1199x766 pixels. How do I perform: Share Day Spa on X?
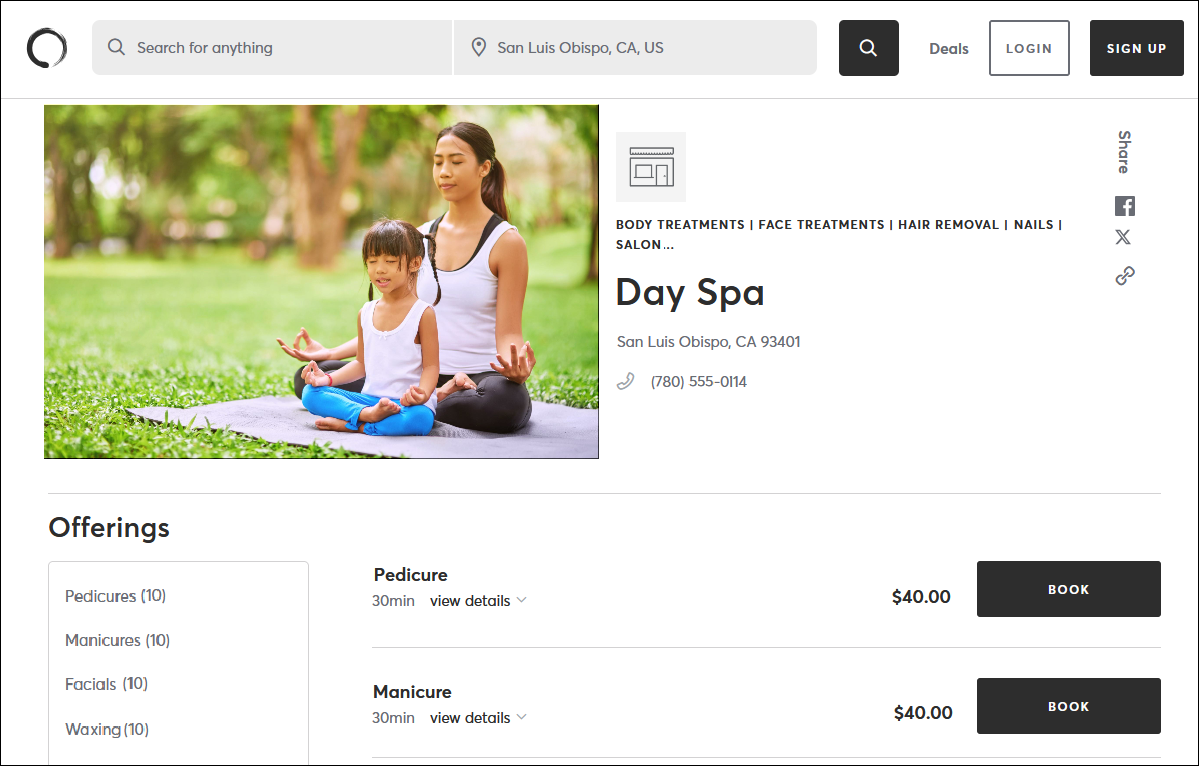(x=1123, y=237)
